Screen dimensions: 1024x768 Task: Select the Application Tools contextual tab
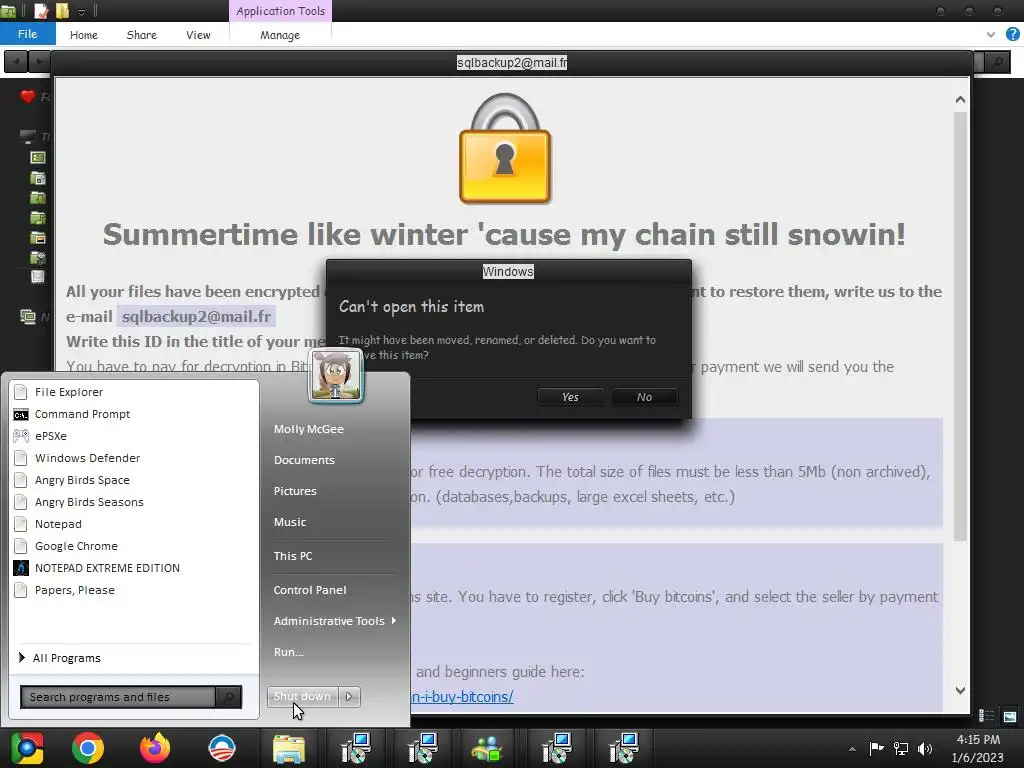point(280,11)
